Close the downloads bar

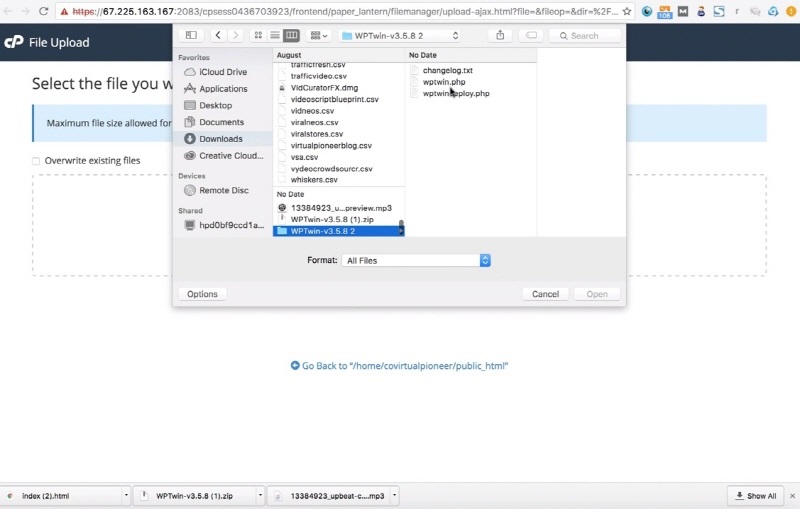coord(792,496)
